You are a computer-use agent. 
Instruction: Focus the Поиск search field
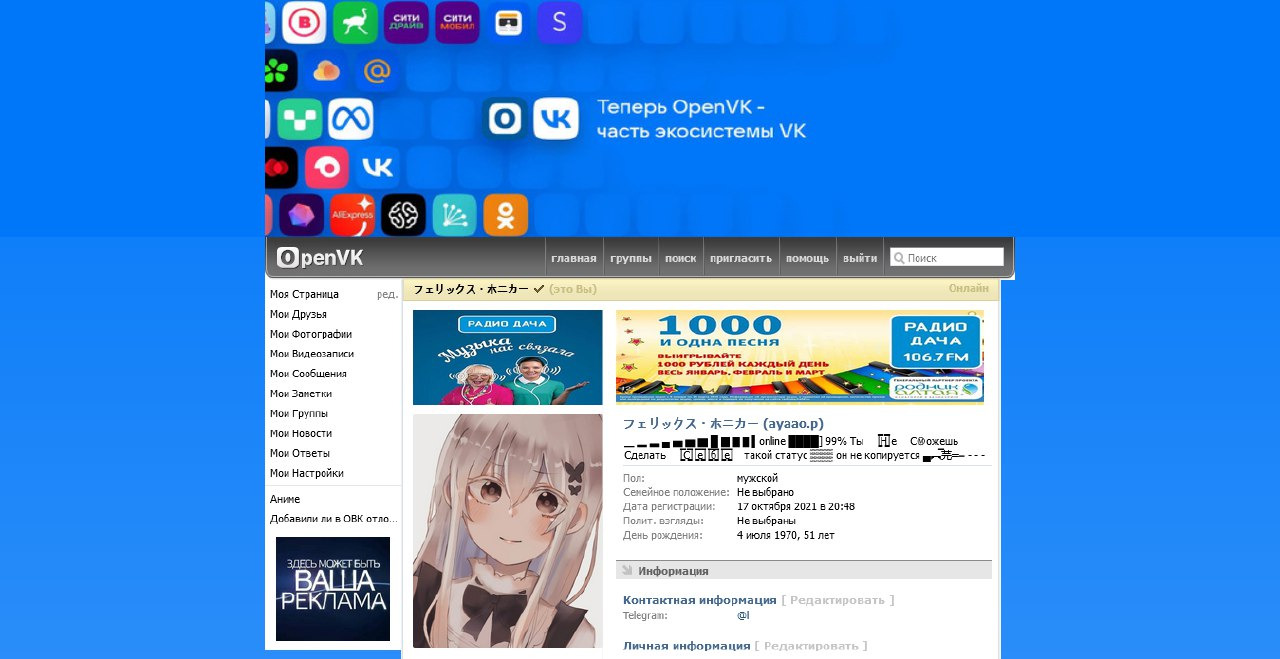coord(947,258)
